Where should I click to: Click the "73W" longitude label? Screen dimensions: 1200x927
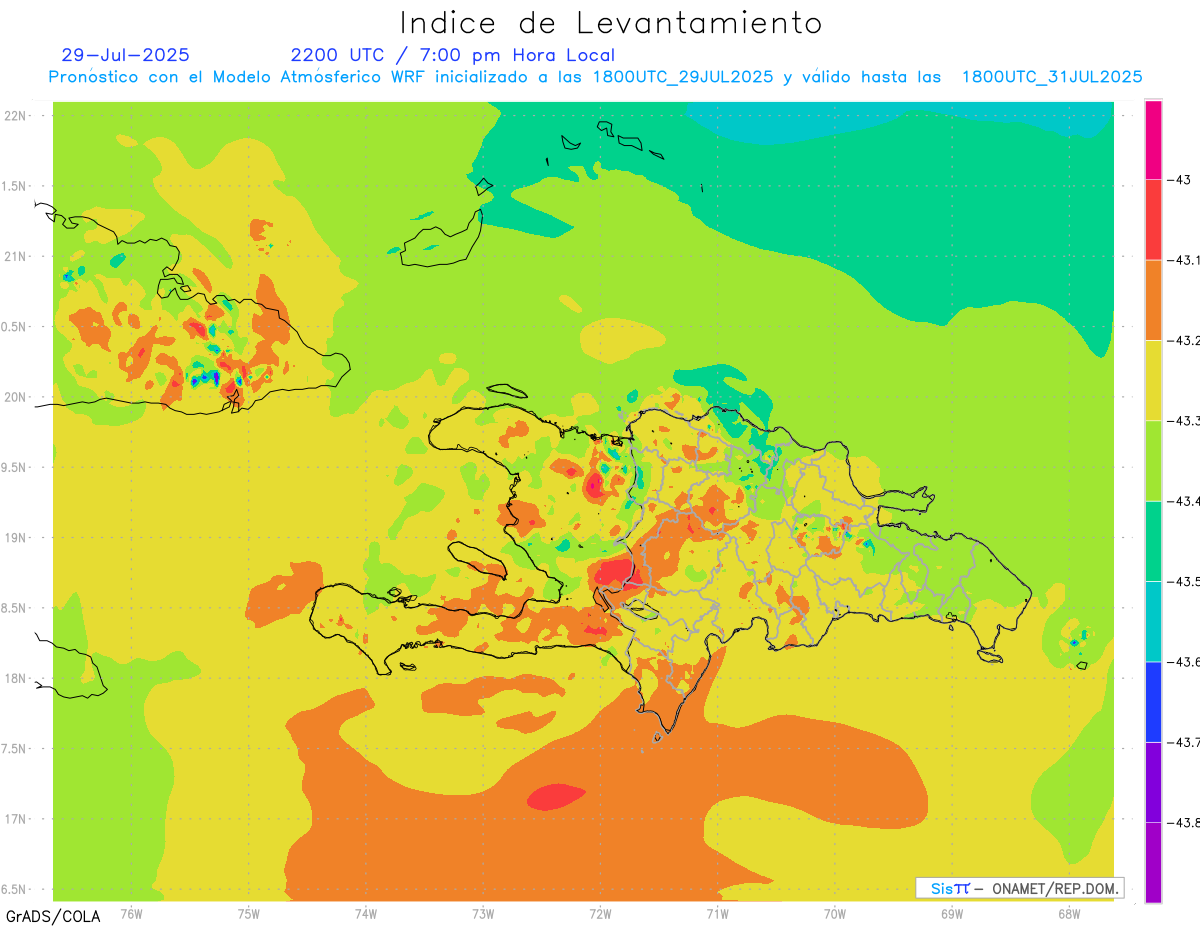click(x=483, y=913)
